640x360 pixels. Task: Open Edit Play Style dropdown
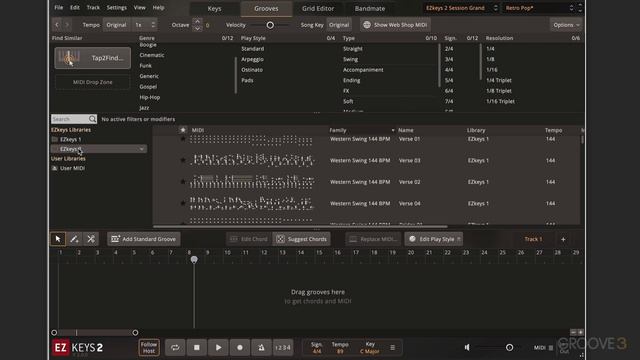click(x=433, y=239)
